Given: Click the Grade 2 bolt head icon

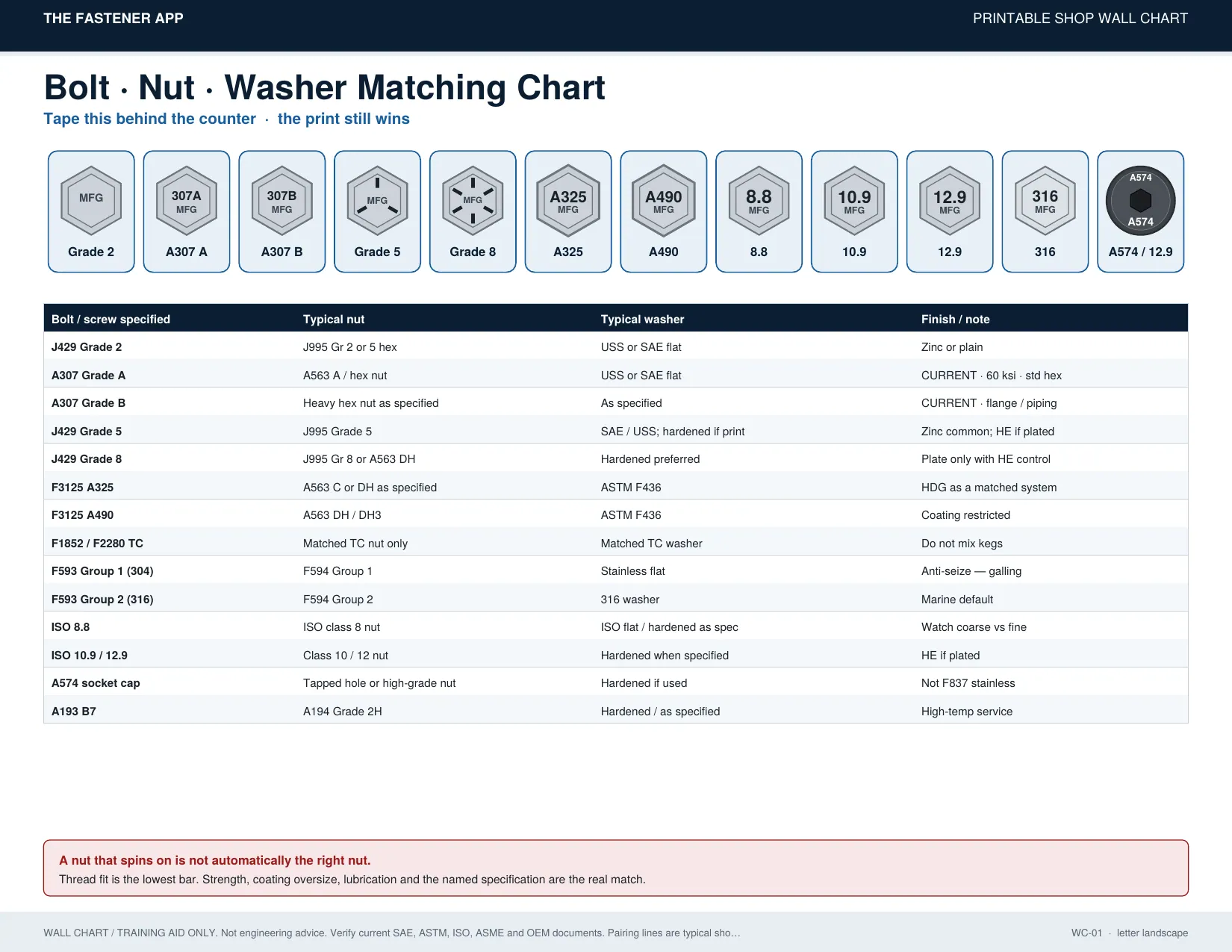Looking at the screenshot, I should coord(91,201).
